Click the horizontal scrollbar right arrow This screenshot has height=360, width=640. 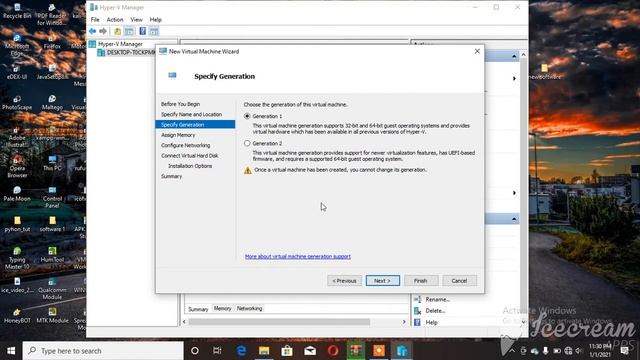click(x=404, y=322)
